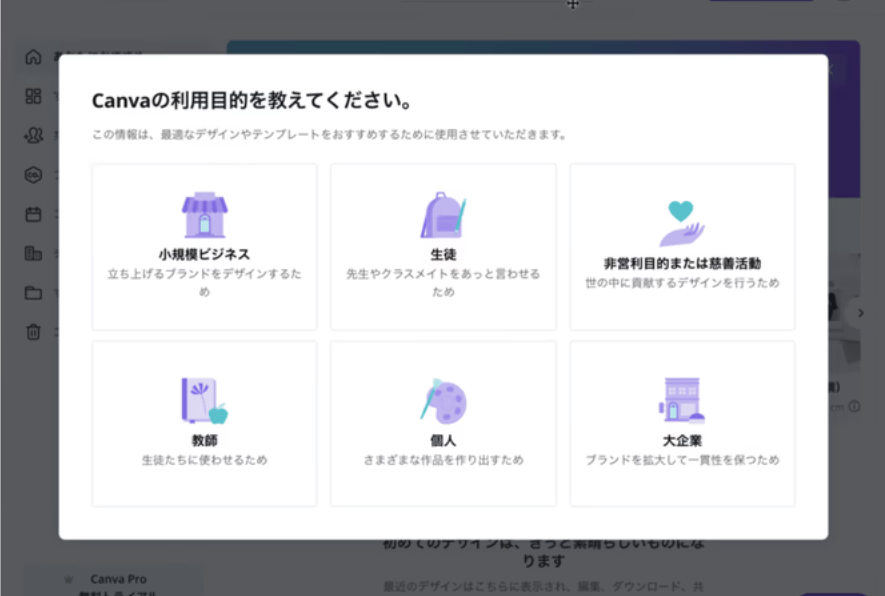This screenshot has width=885, height=596.
Task: Open Home from the sidebar house icon
Action: tap(33, 57)
